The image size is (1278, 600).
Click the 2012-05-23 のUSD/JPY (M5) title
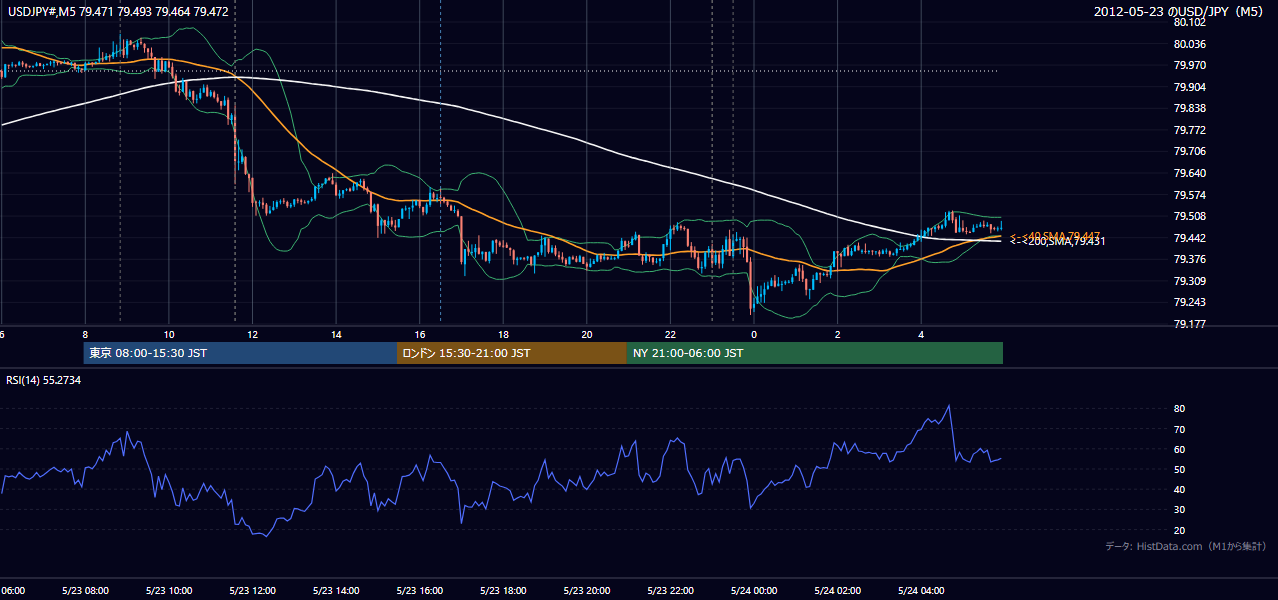pos(1180,11)
